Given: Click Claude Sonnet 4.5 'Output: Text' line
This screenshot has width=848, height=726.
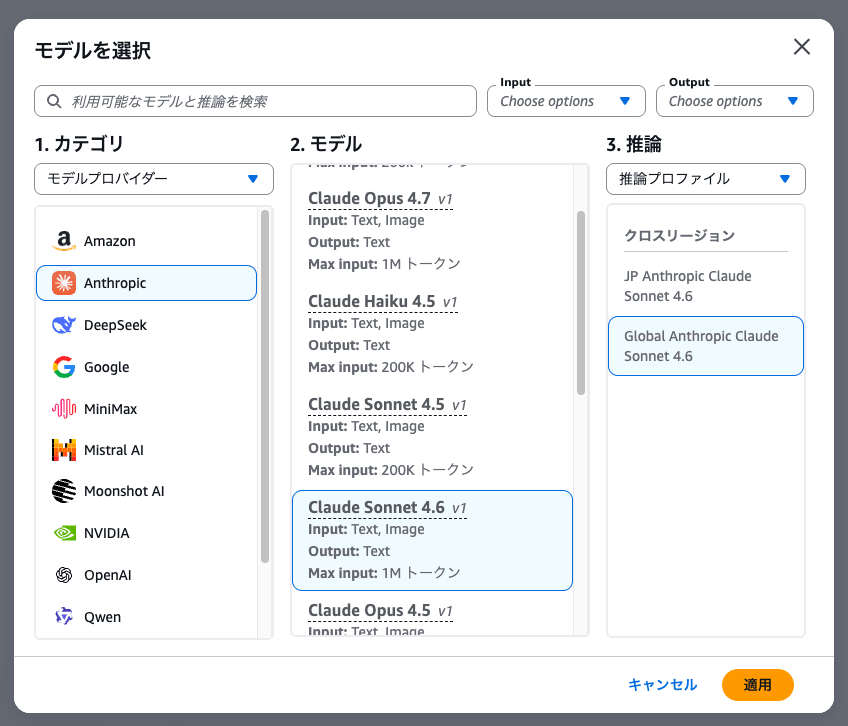Looking at the screenshot, I should [x=349, y=448].
